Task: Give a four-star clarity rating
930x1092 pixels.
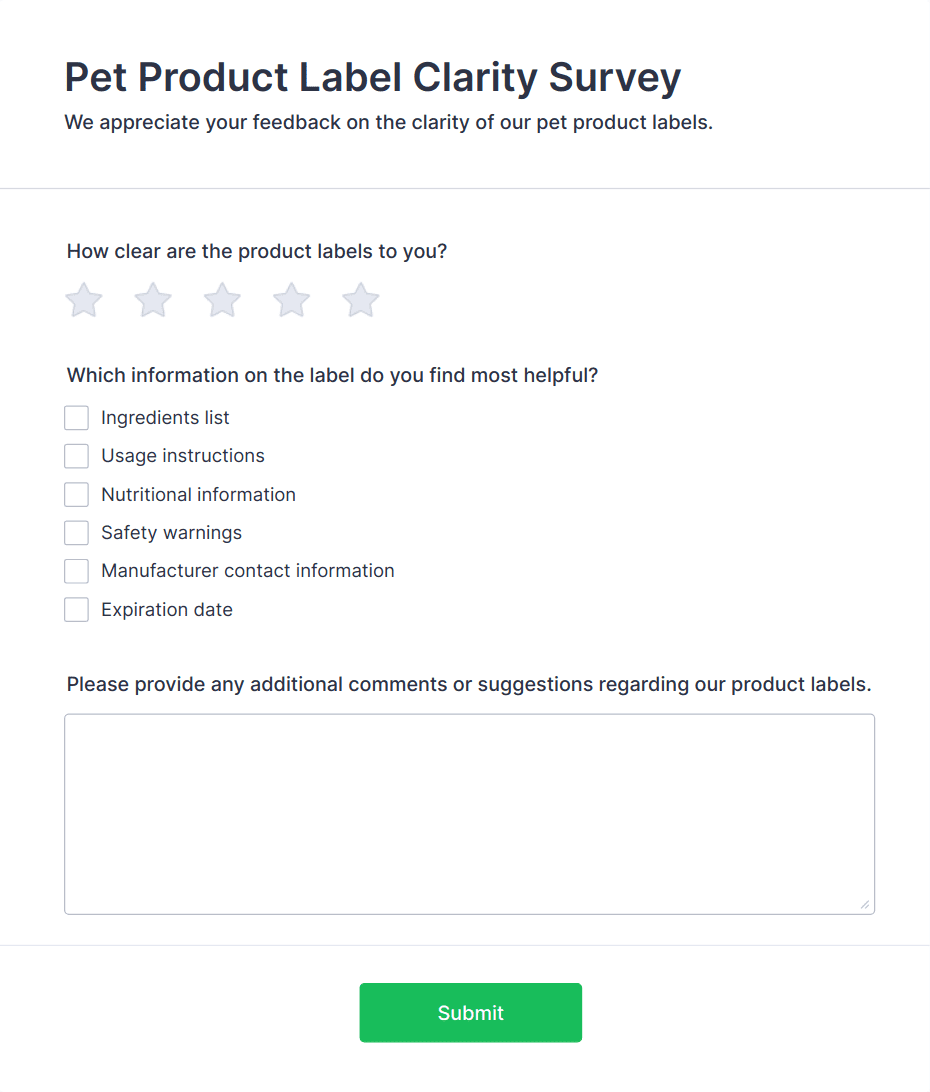Action: 292,300
